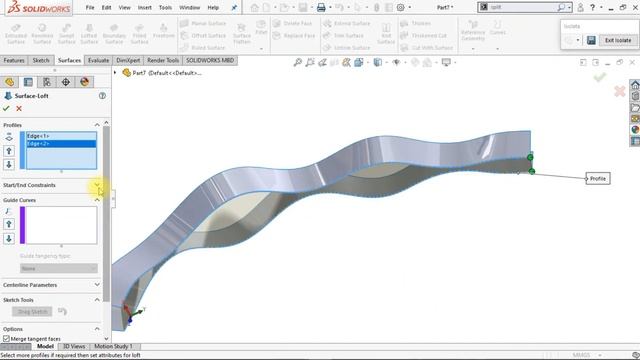Open the search options dropdown arrow
This screenshot has height=360, width=640.
click(569, 7)
